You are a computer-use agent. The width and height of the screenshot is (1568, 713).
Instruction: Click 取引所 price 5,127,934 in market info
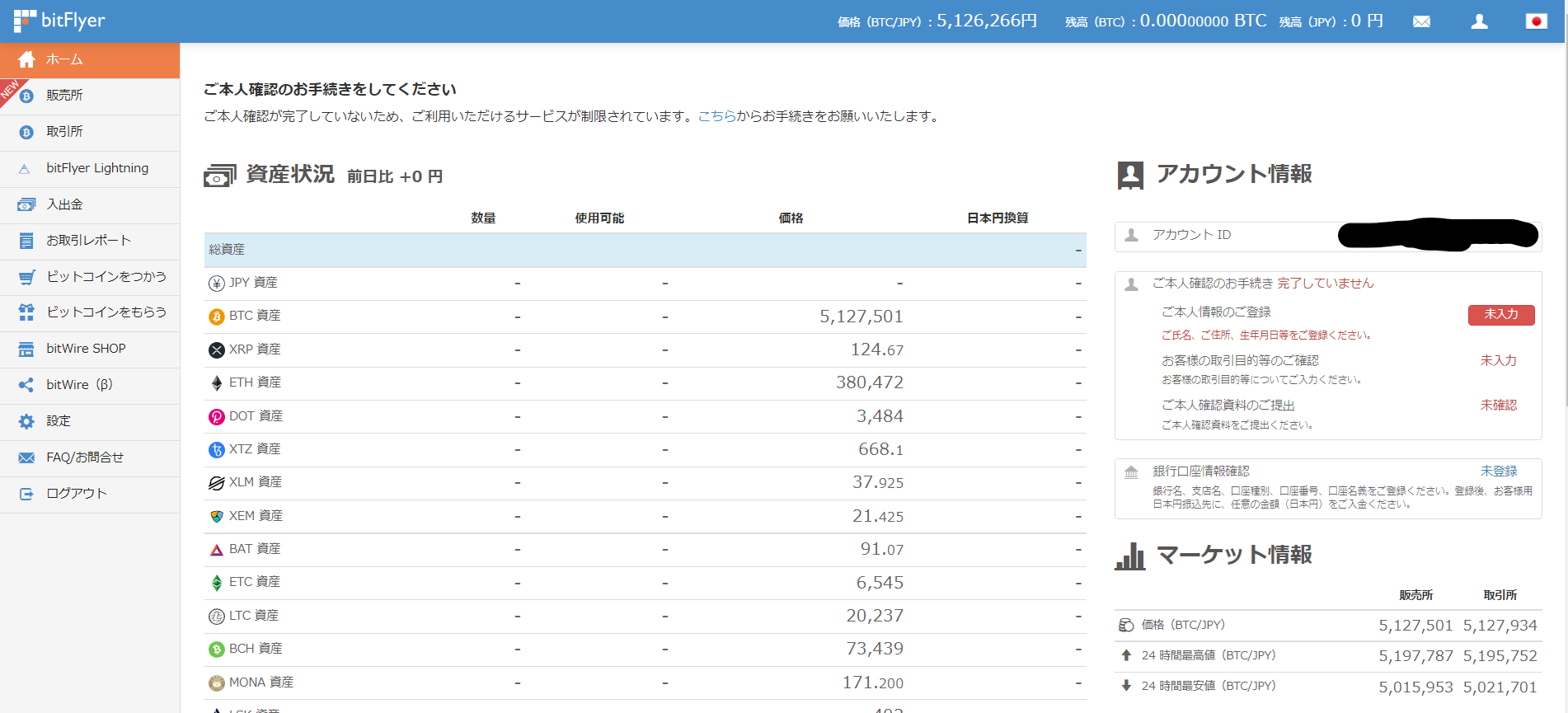[1500, 626]
